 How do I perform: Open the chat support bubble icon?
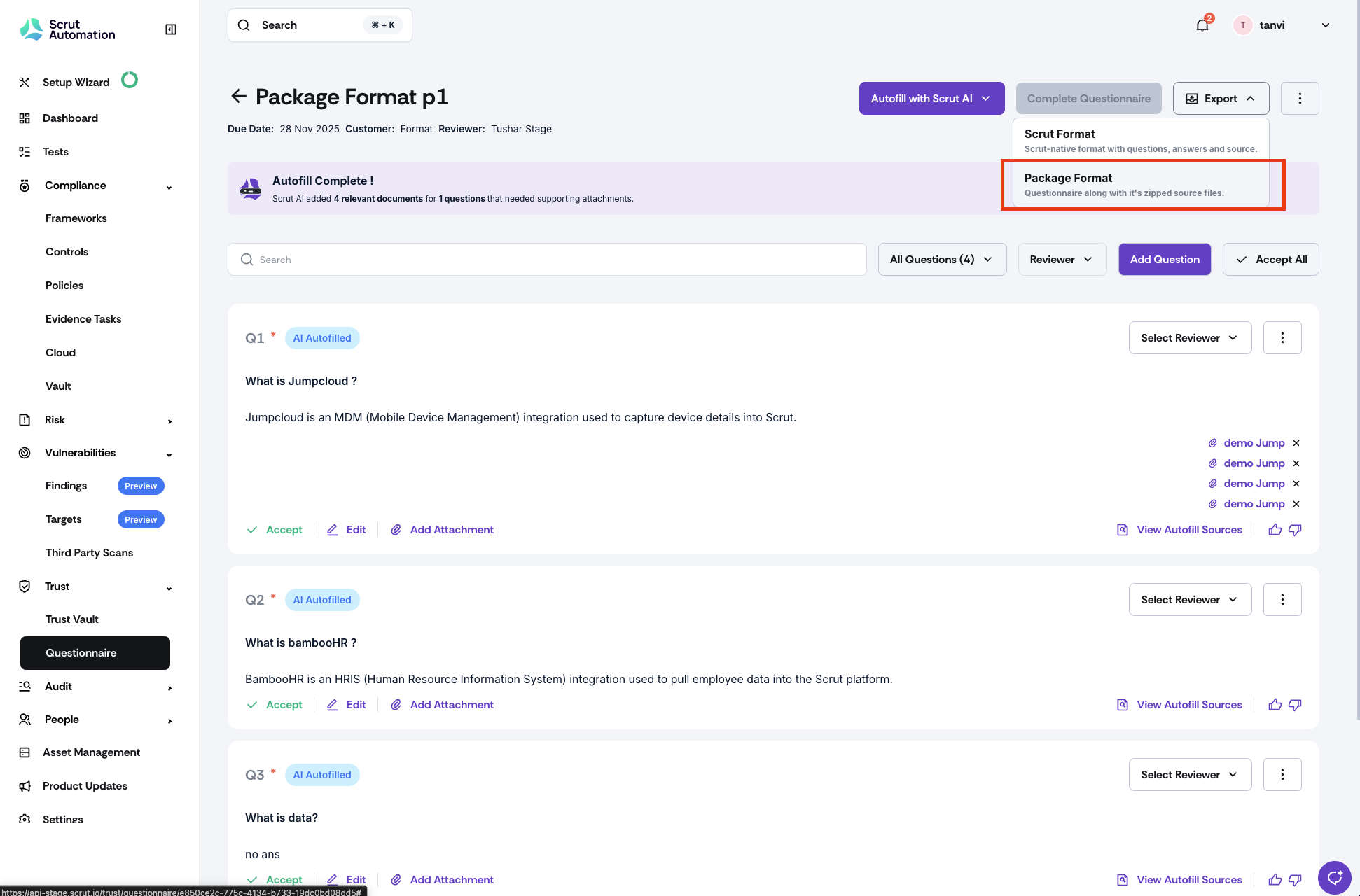(x=1335, y=877)
